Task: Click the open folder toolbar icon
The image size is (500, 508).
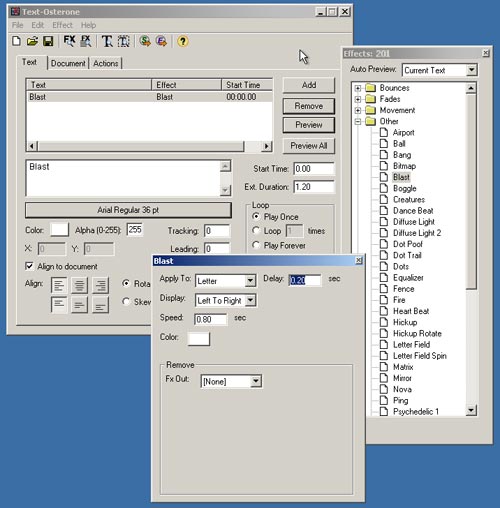Action: [x=32, y=41]
